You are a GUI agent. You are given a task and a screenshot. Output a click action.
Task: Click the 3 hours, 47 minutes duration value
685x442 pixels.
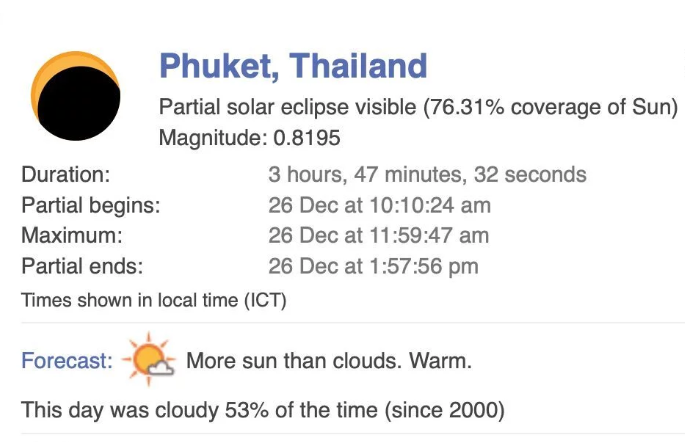click(426, 175)
